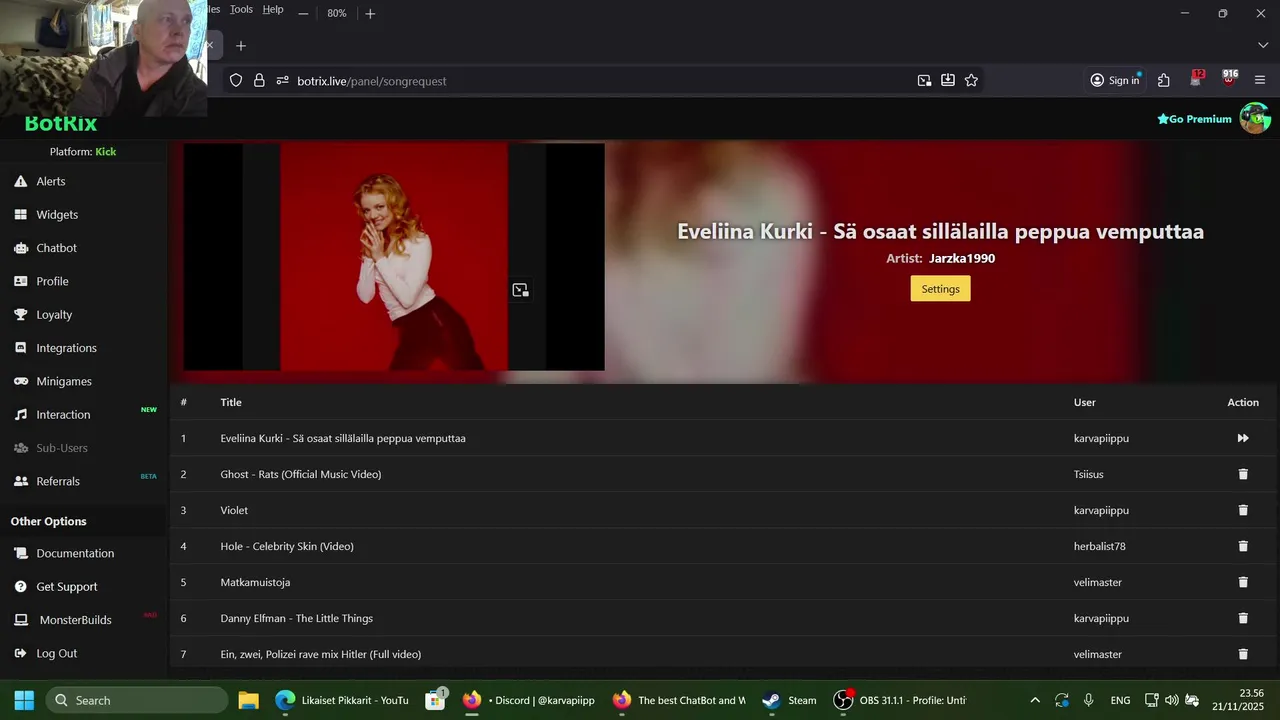The width and height of the screenshot is (1280, 720).
Task: Open the Firefox extensions puzzle icon
Action: coord(1164,81)
